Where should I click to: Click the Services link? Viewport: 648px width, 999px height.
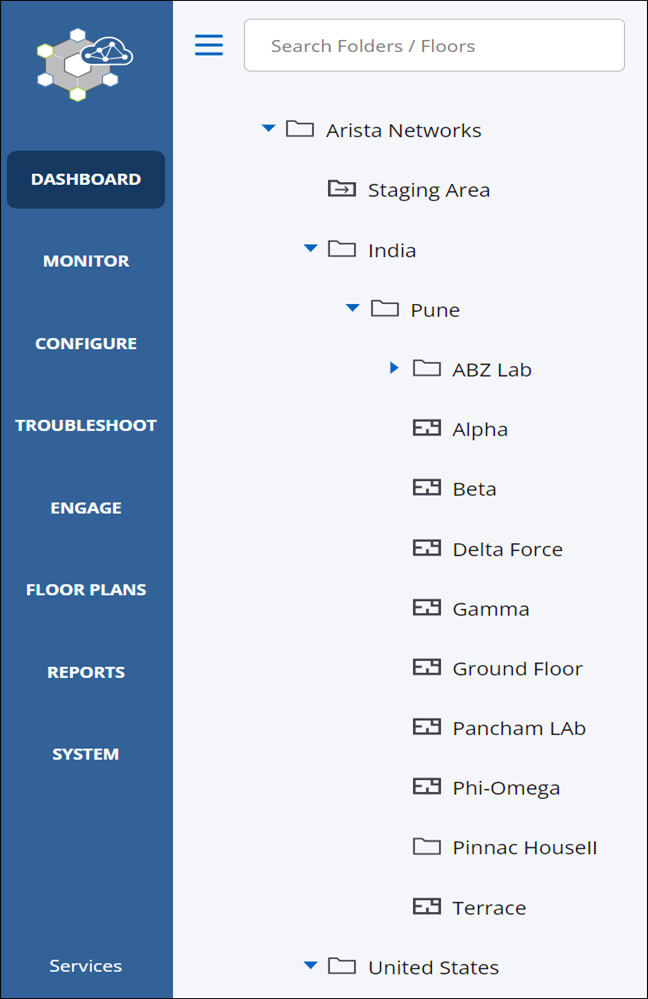click(85, 965)
